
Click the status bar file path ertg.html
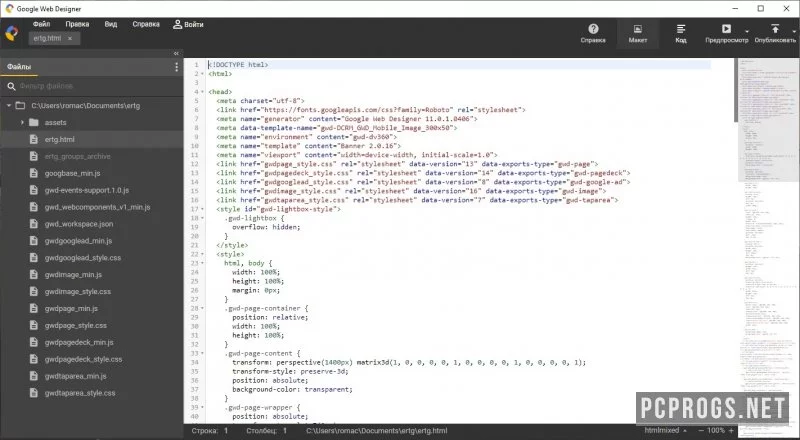click(377, 431)
